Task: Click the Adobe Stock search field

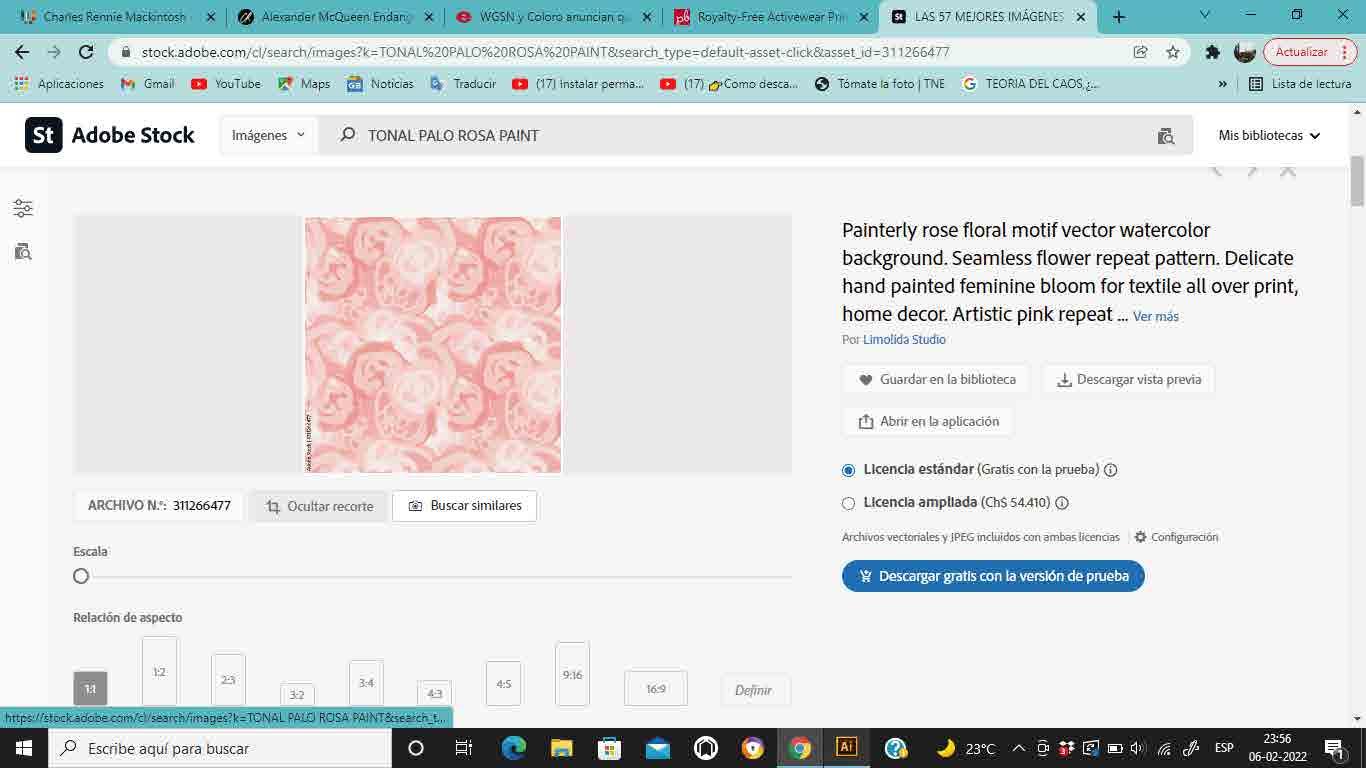Action: (755, 135)
